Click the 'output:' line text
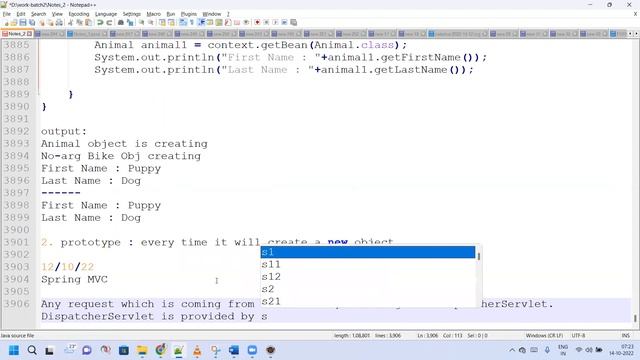The image size is (640, 360). [64, 131]
